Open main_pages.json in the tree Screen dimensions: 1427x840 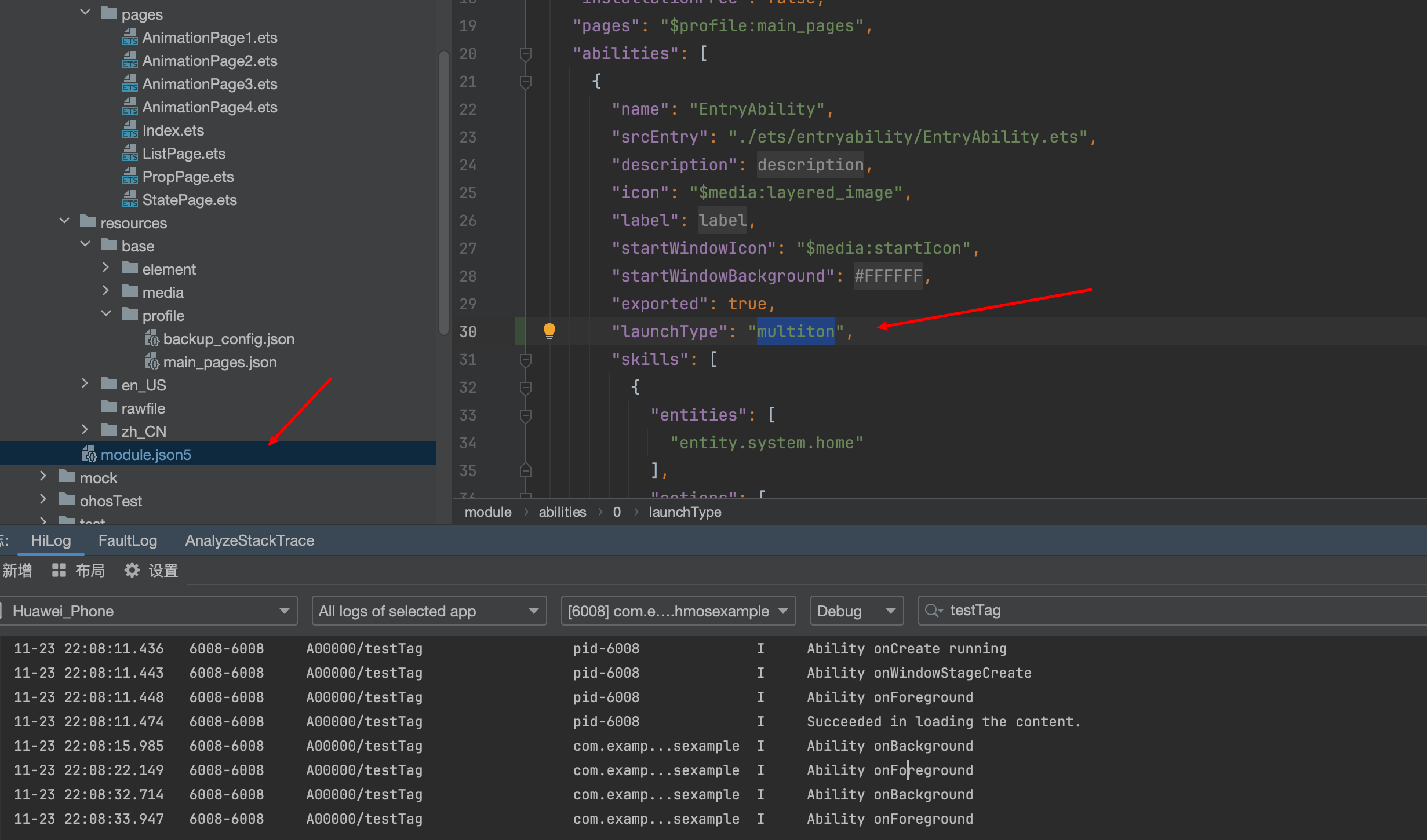click(220, 362)
